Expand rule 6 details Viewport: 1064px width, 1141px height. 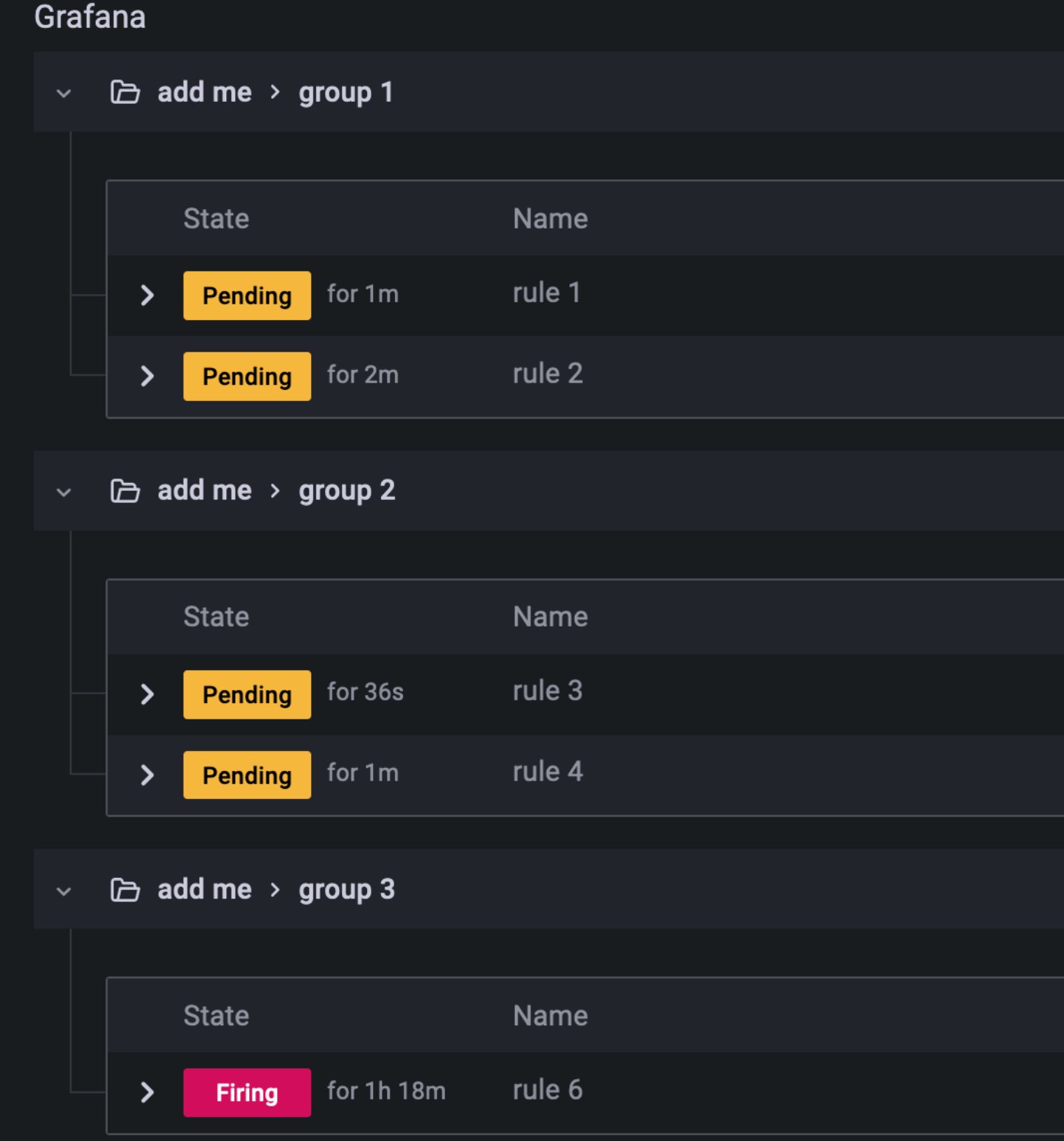(147, 1092)
